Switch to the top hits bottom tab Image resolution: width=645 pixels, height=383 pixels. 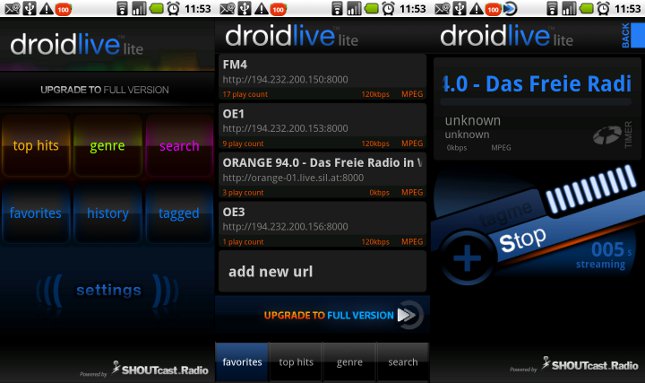[x=296, y=362]
